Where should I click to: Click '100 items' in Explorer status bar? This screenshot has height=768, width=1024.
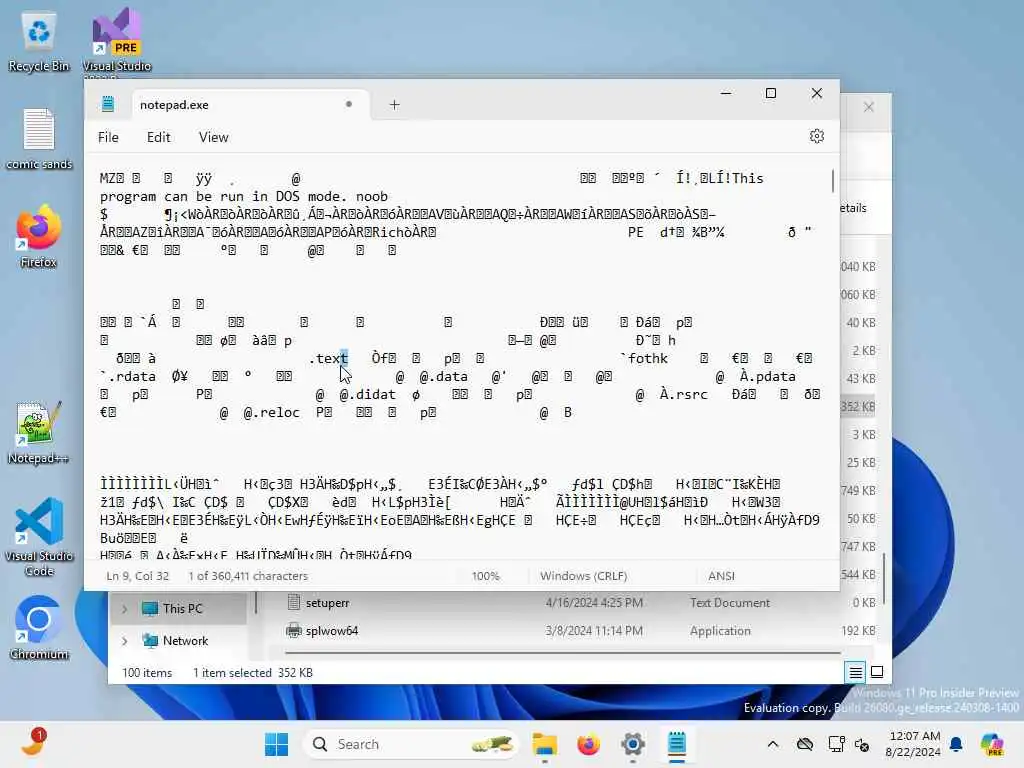coord(147,673)
